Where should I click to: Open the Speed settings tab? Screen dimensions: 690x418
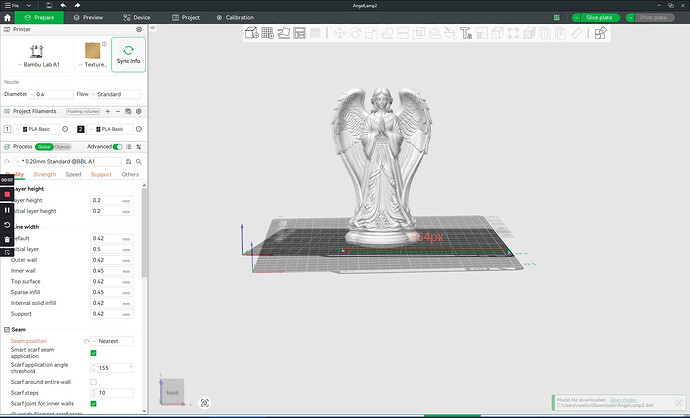[x=73, y=174]
